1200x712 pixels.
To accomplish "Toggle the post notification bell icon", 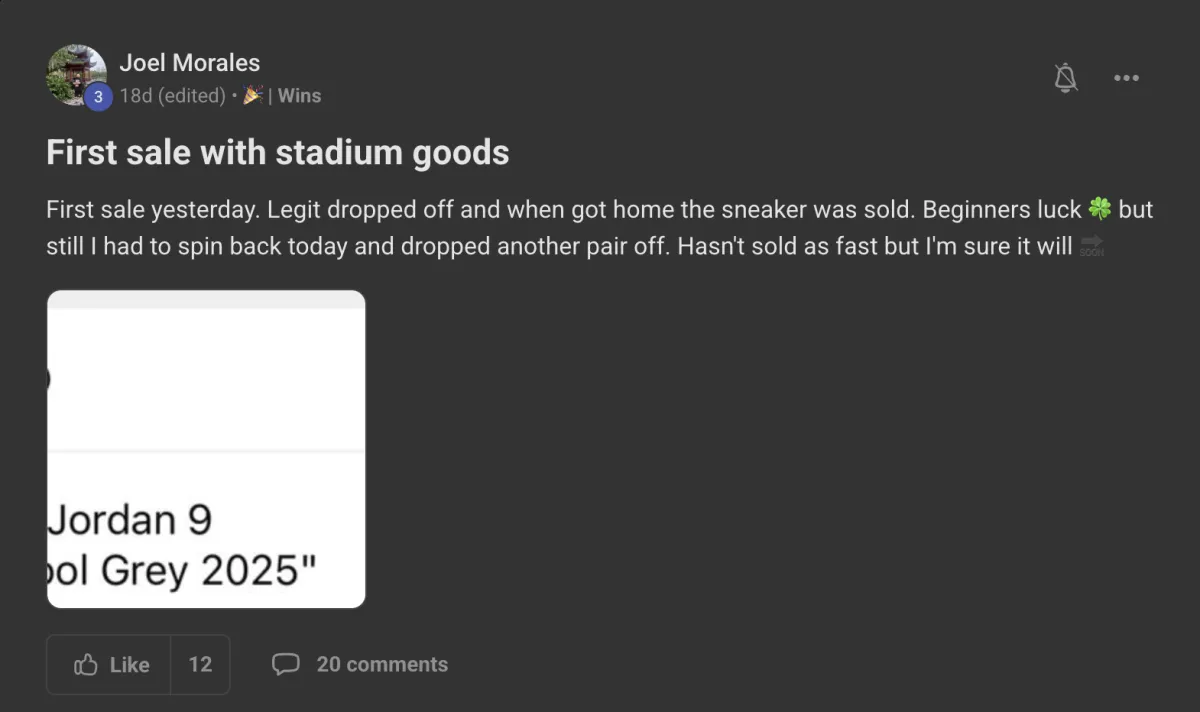I will click(x=1066, y=77).
